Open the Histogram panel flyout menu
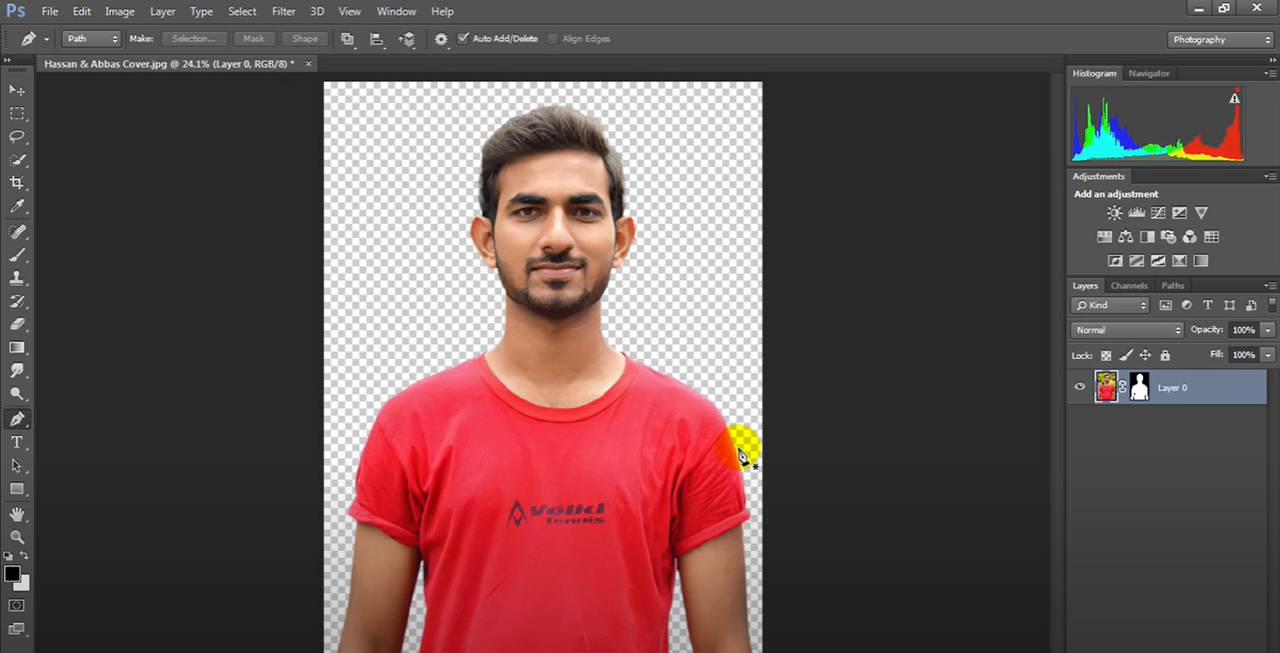This screenshot has height=653, width=1280. coord(1270,73)
